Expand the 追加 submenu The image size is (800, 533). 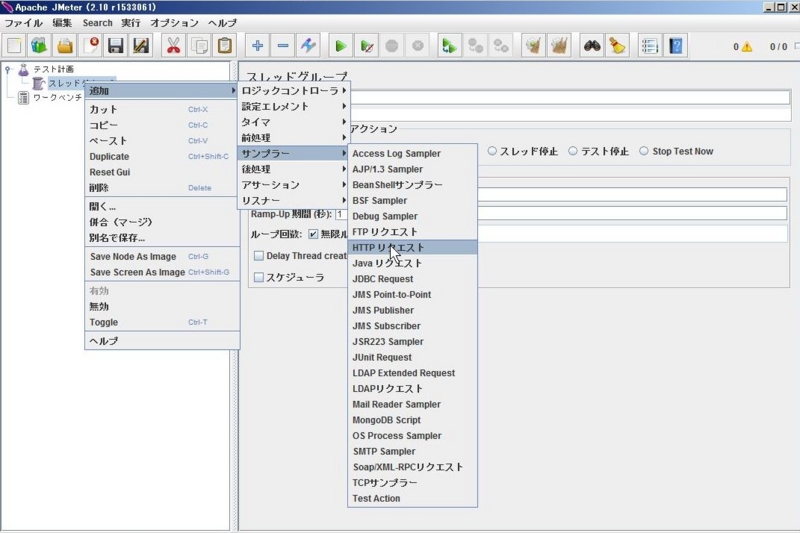click(x=162, y=91)
